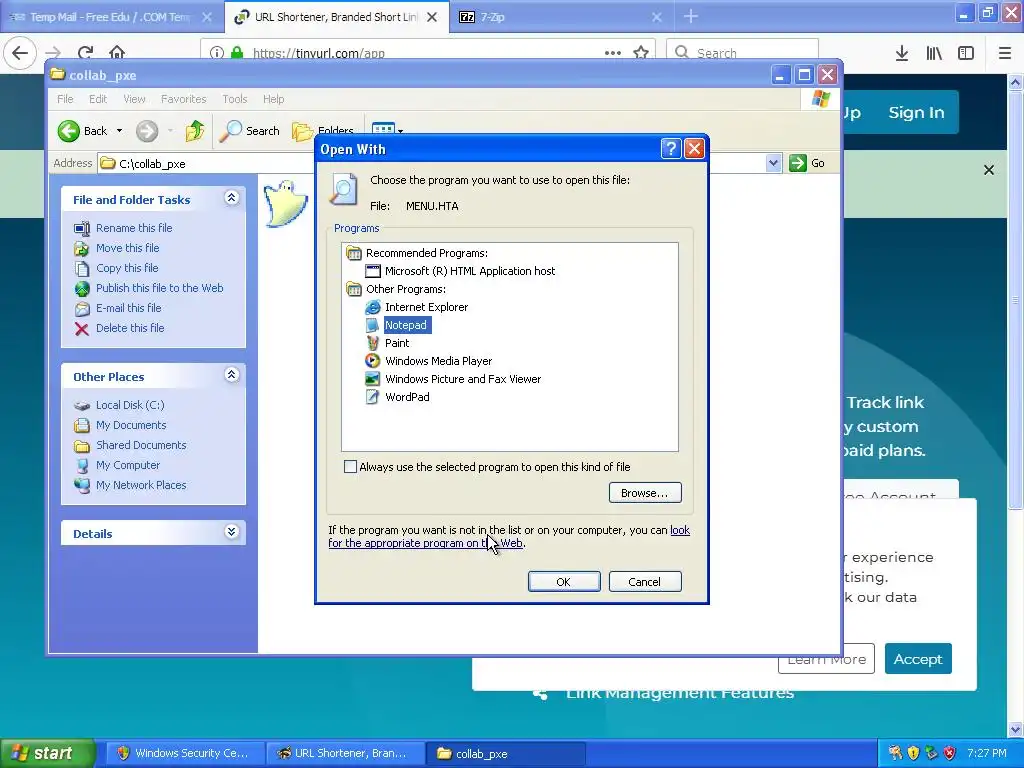The width and height of the screenshot is (1024, 768).
Task: Click Search in the Explorer toolbar
Action: tap(249, 131)
